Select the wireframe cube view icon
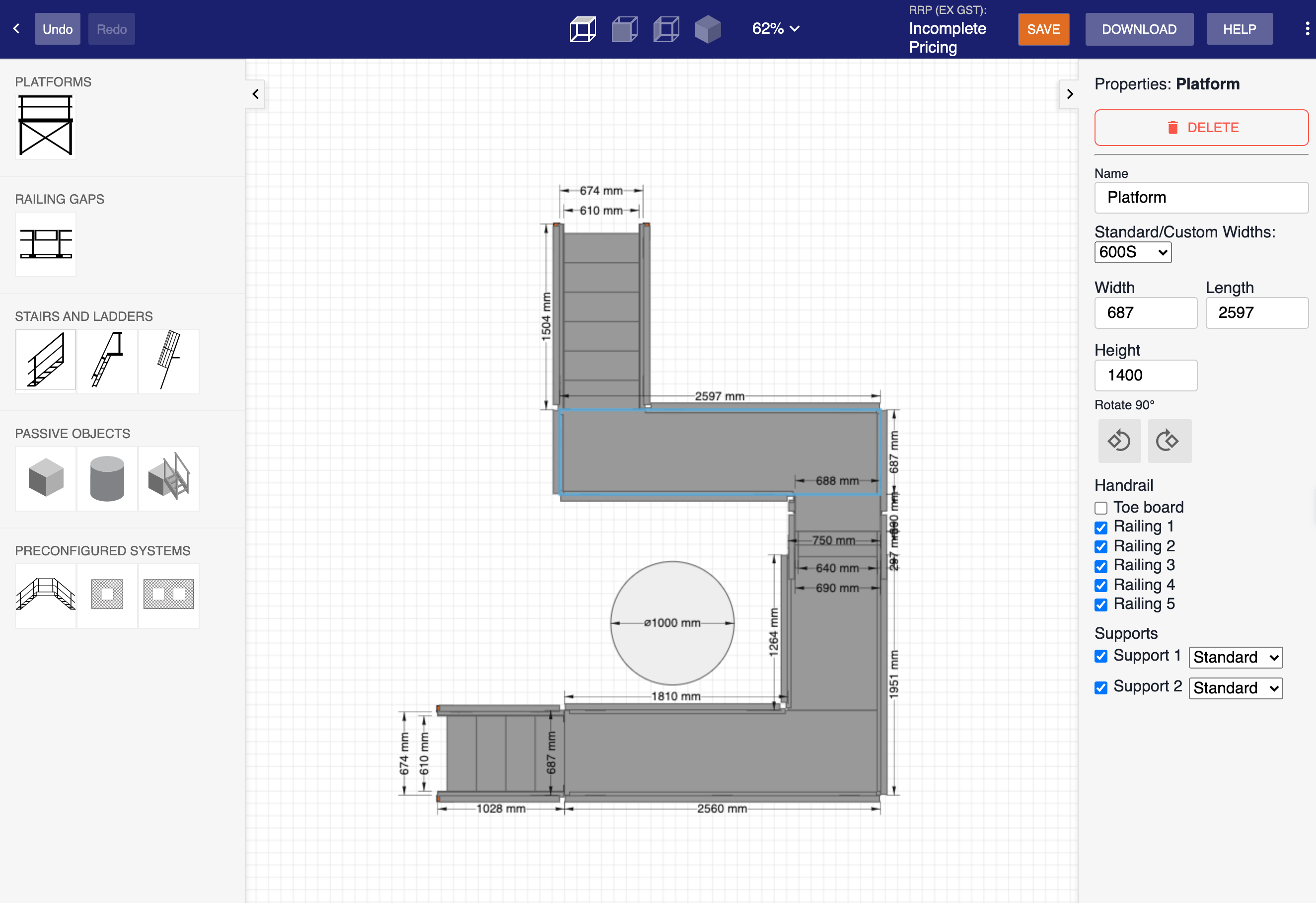Screen dimensions: 1316x903 (x=583, y=28)
